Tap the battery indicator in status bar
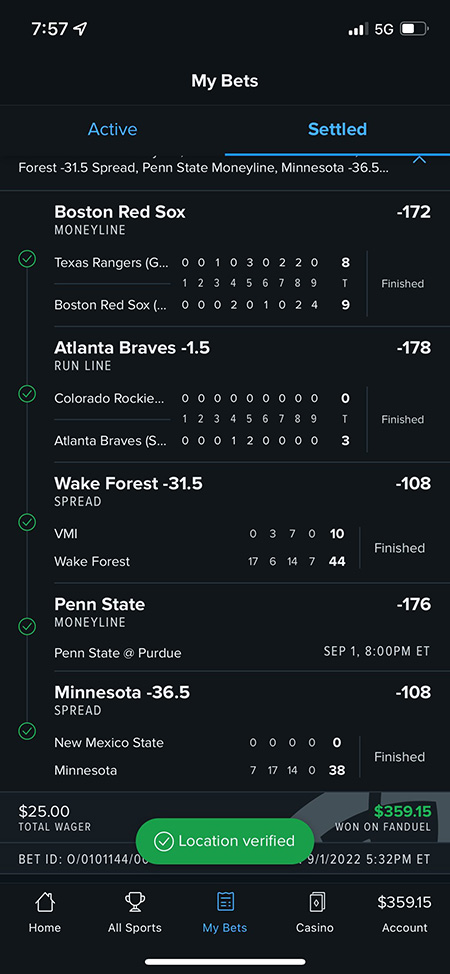Image resolution: width=450 pixels, height=974 pixels. pyautogui.click(x=414, y=29)
